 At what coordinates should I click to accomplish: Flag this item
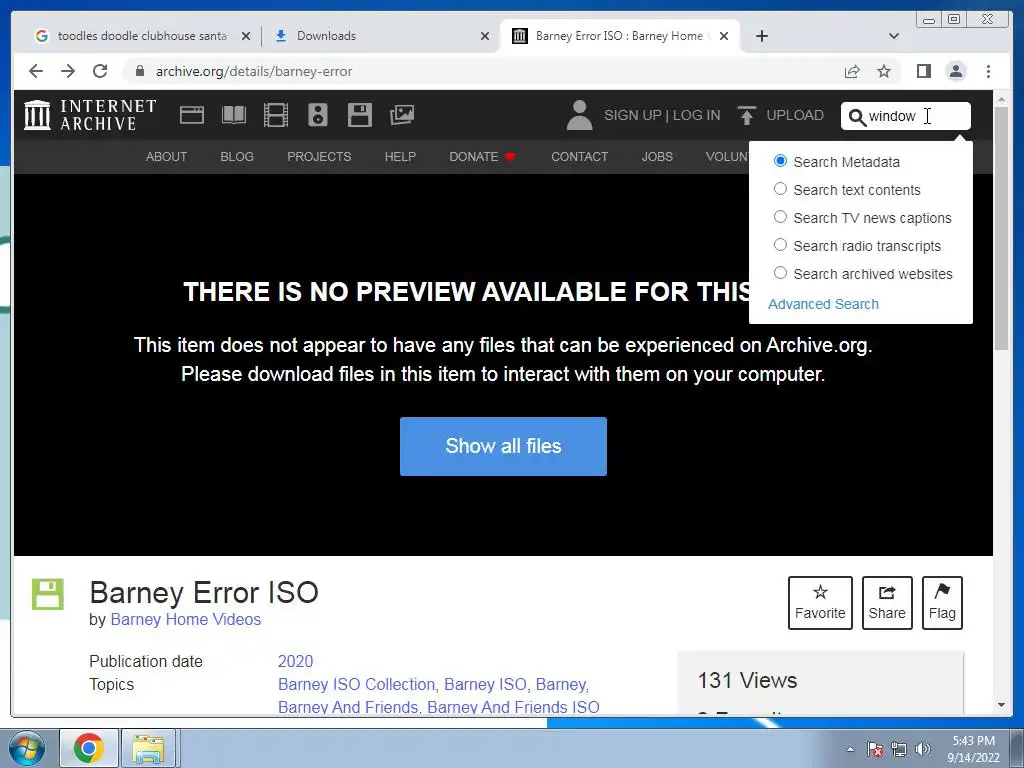[942, 603]
